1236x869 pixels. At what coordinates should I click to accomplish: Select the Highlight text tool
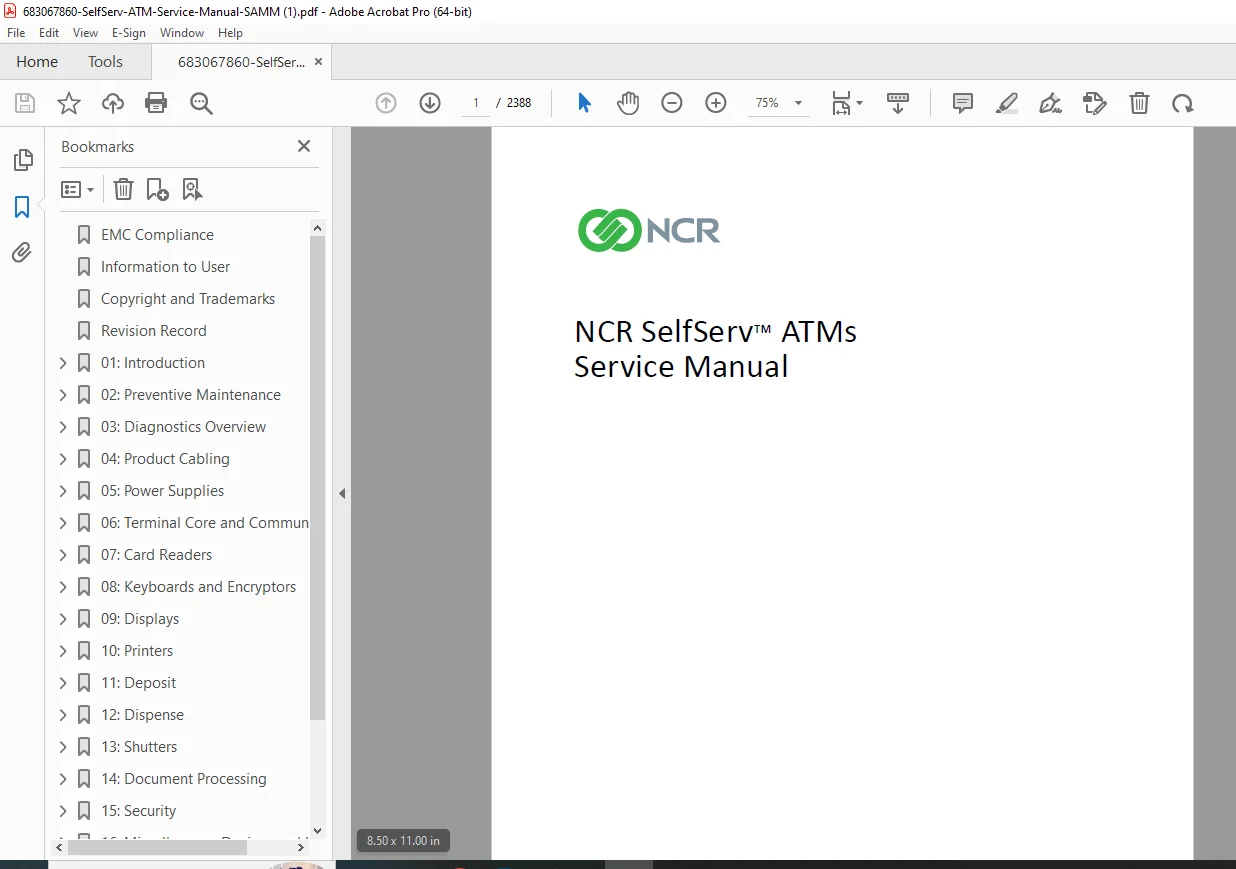tap(1007, 103)
